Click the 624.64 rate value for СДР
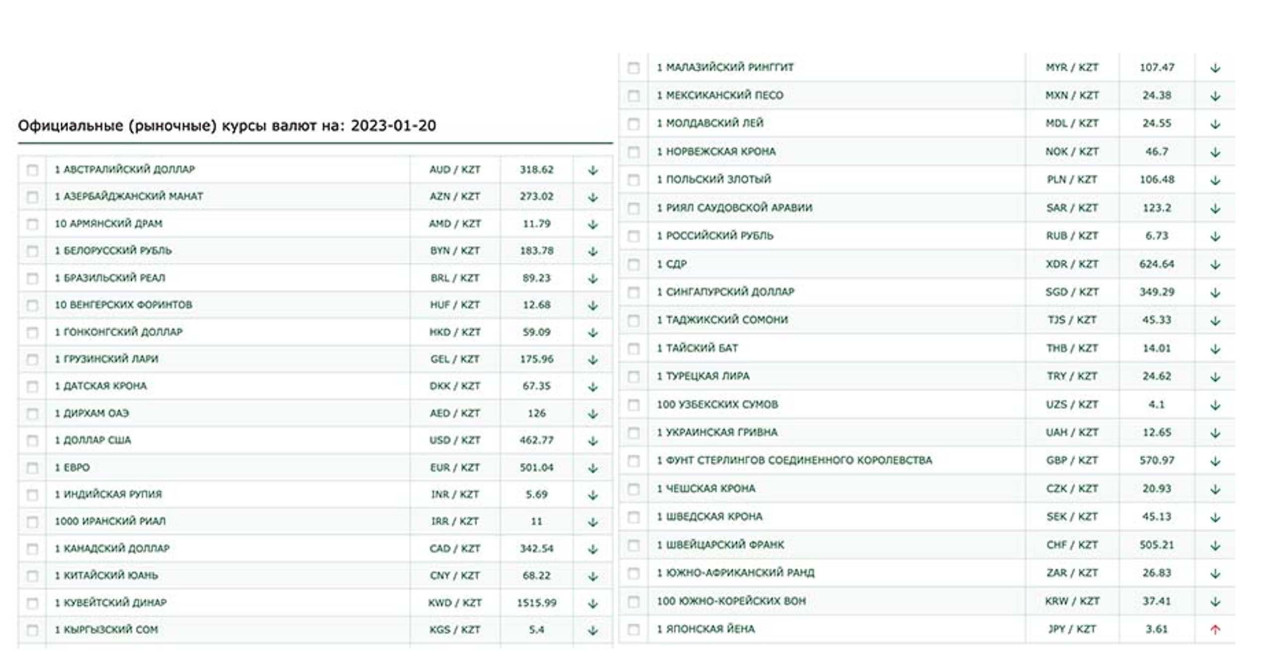This screenshot has width=1280, height=660. coord(1156,265)
